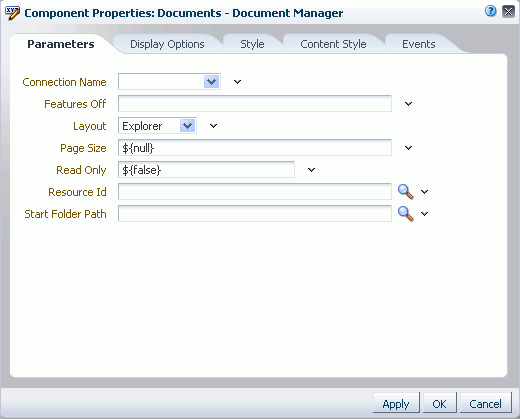520x419 pixels.
Task: Confirm with the OK button
Action: [x=439, y=404]
